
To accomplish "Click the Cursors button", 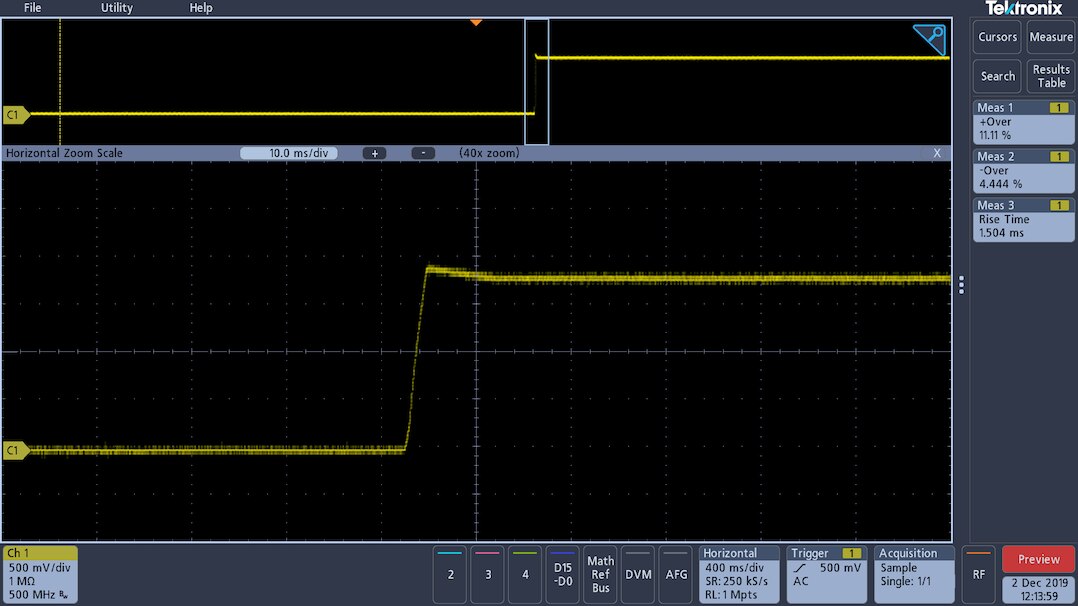I will [997, 37].
